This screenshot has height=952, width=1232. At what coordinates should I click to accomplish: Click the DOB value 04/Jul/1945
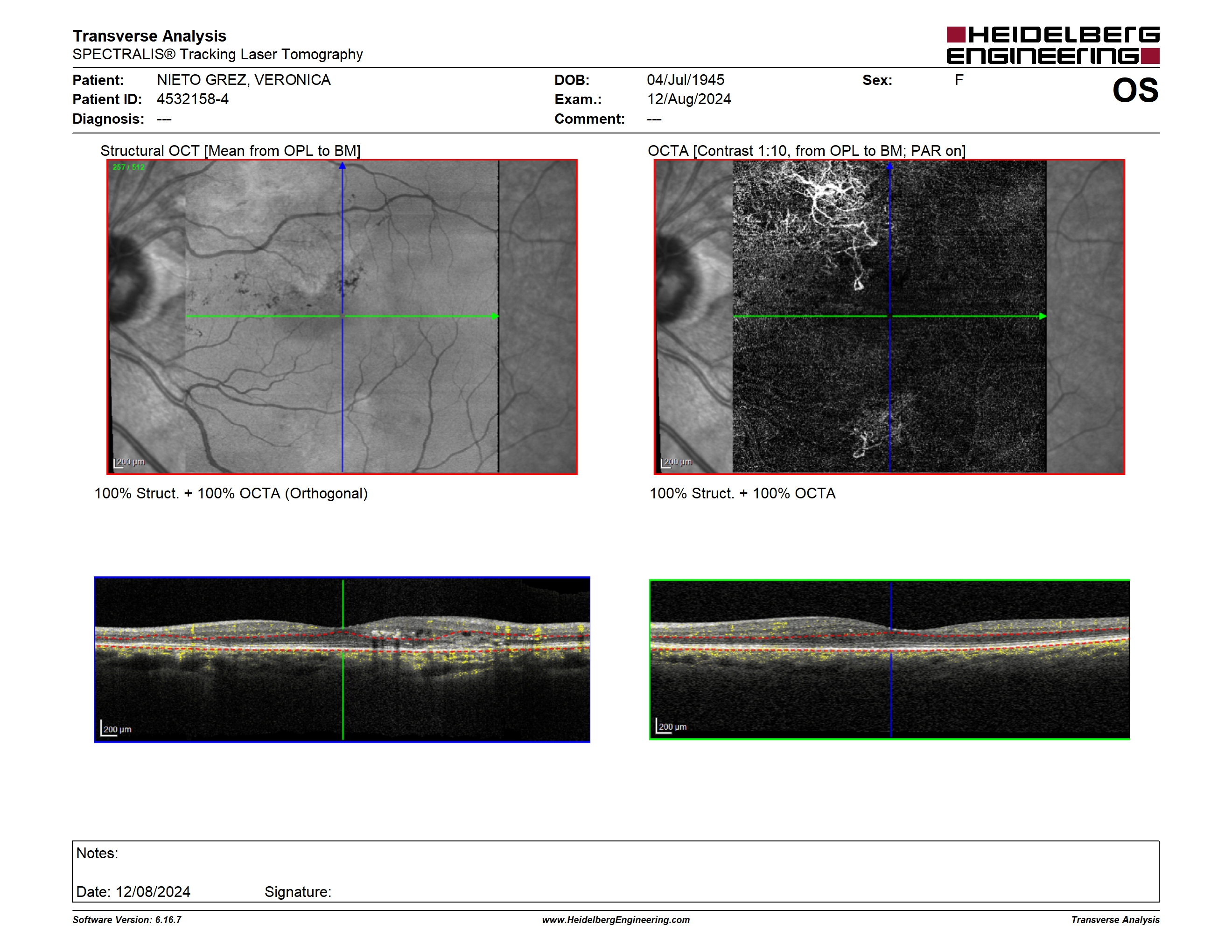[x=686, y=80]
